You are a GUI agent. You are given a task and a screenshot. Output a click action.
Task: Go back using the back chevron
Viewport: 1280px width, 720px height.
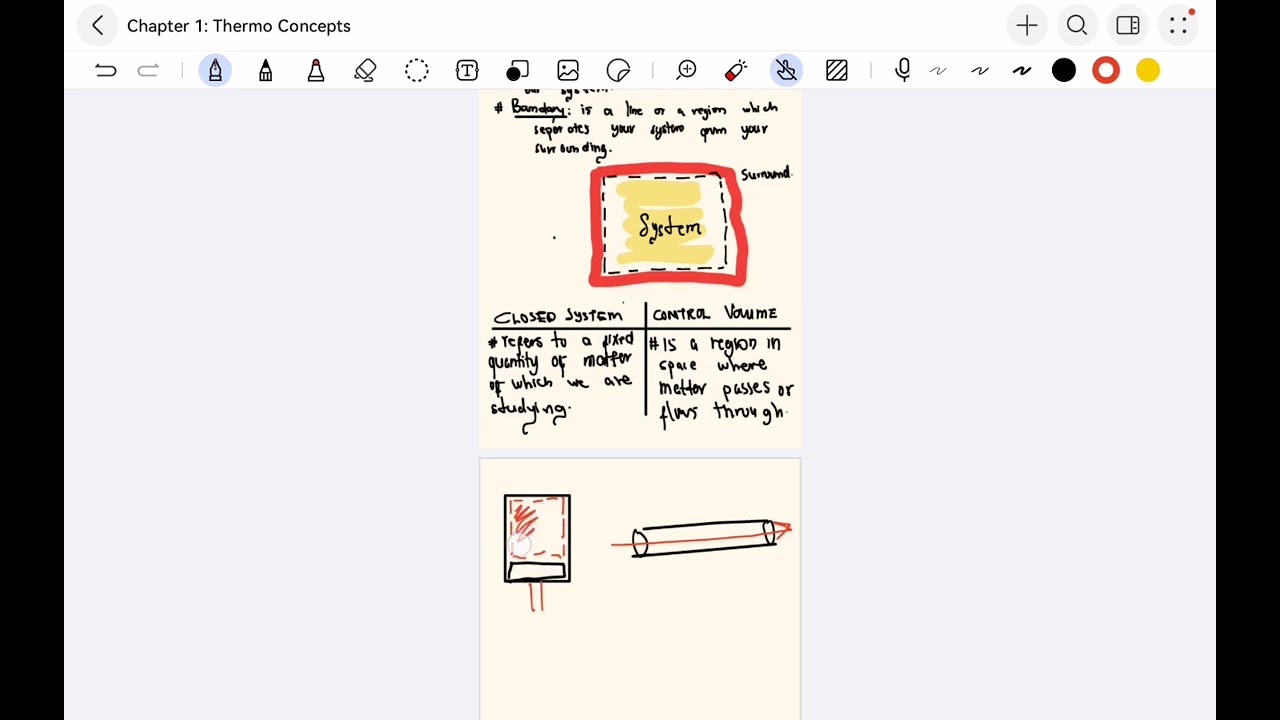coord(97,26)
